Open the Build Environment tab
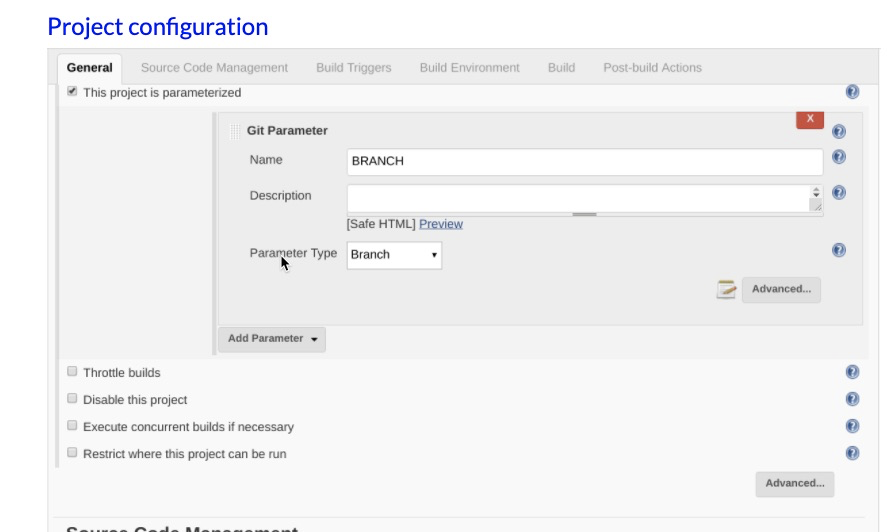The width and height of the screenshot is (887, 532). 470,68
